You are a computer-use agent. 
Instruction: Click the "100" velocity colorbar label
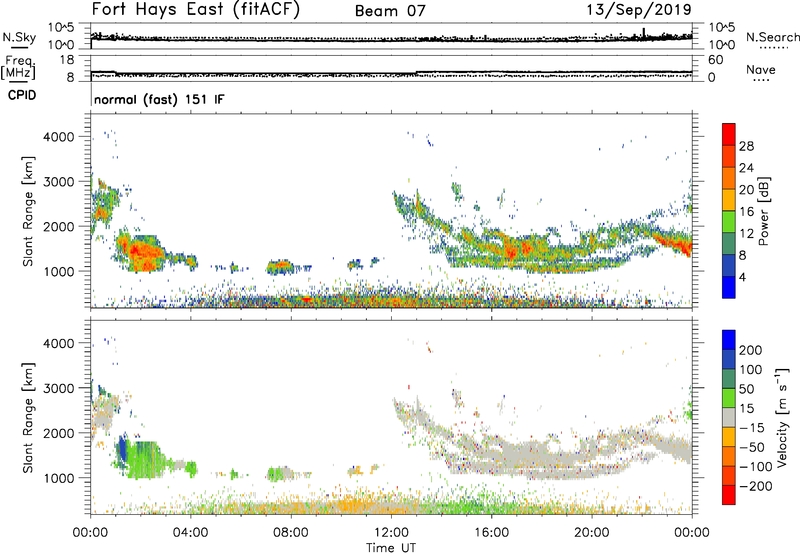point(751,370)
